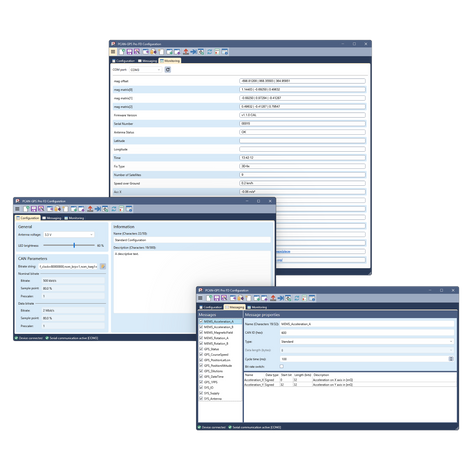Click new configuration icon in Monitoring window toolbar
469x469 pixels.
coord(122,52)
